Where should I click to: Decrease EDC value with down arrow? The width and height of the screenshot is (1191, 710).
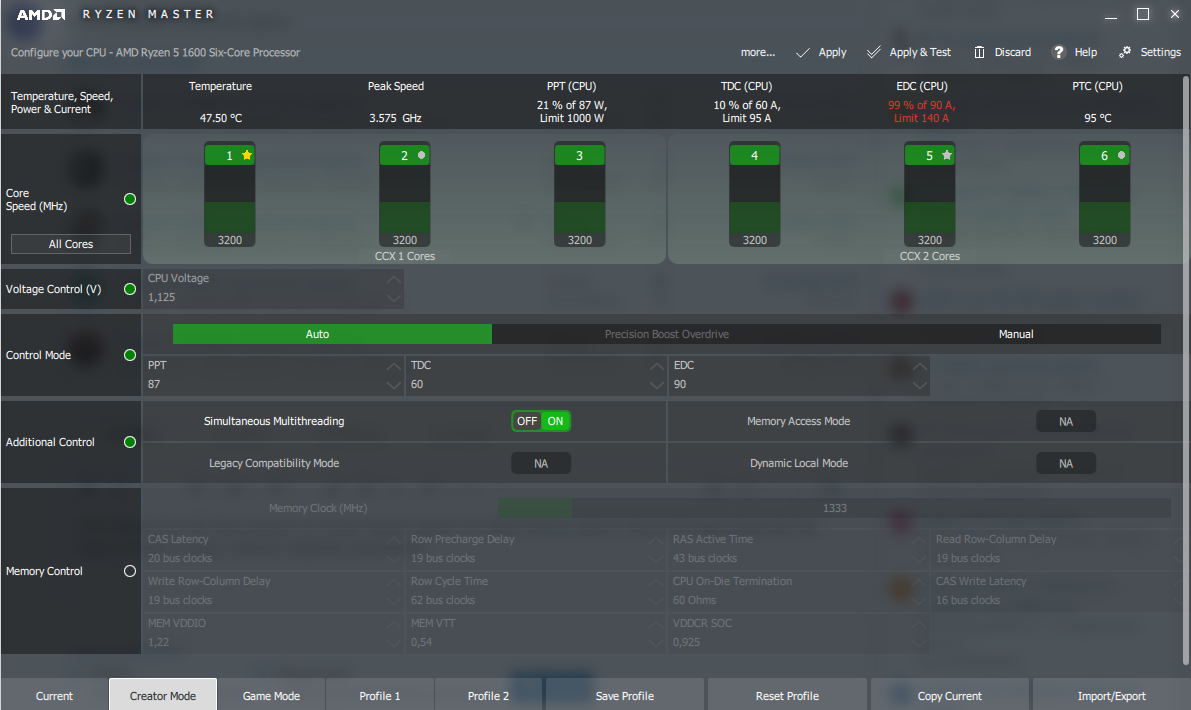(920, 385)
